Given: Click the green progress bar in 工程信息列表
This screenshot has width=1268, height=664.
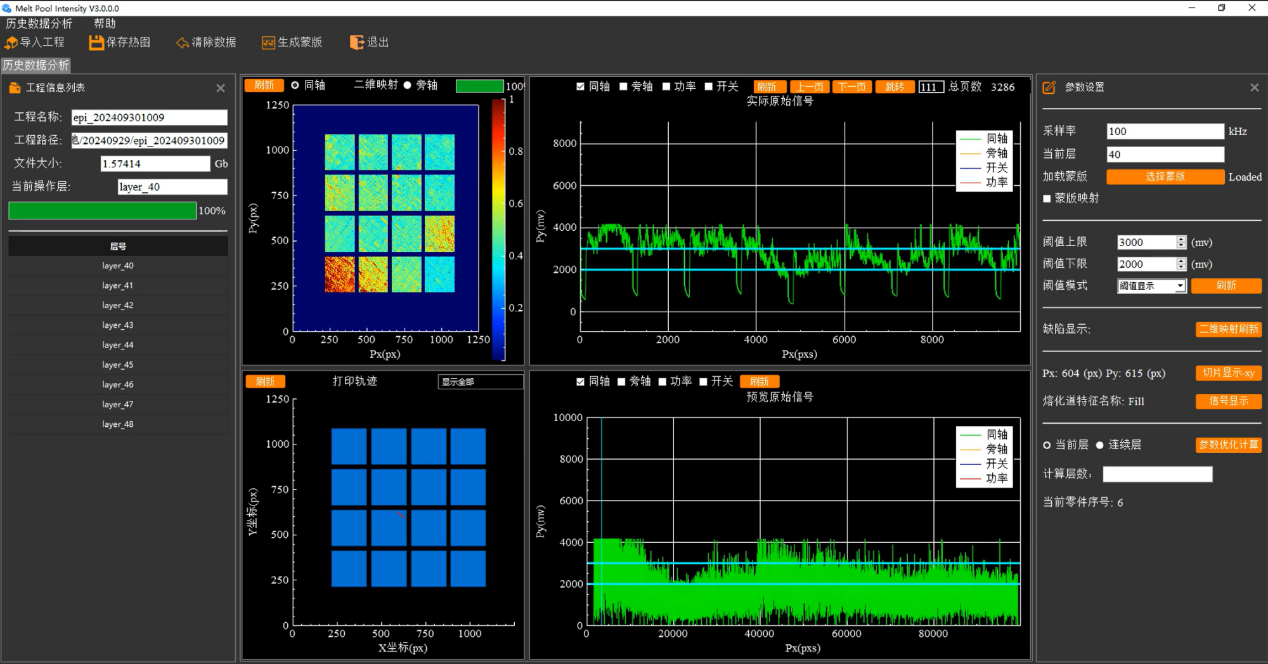Looking at the screenshot, I should (x=102, y=211).
